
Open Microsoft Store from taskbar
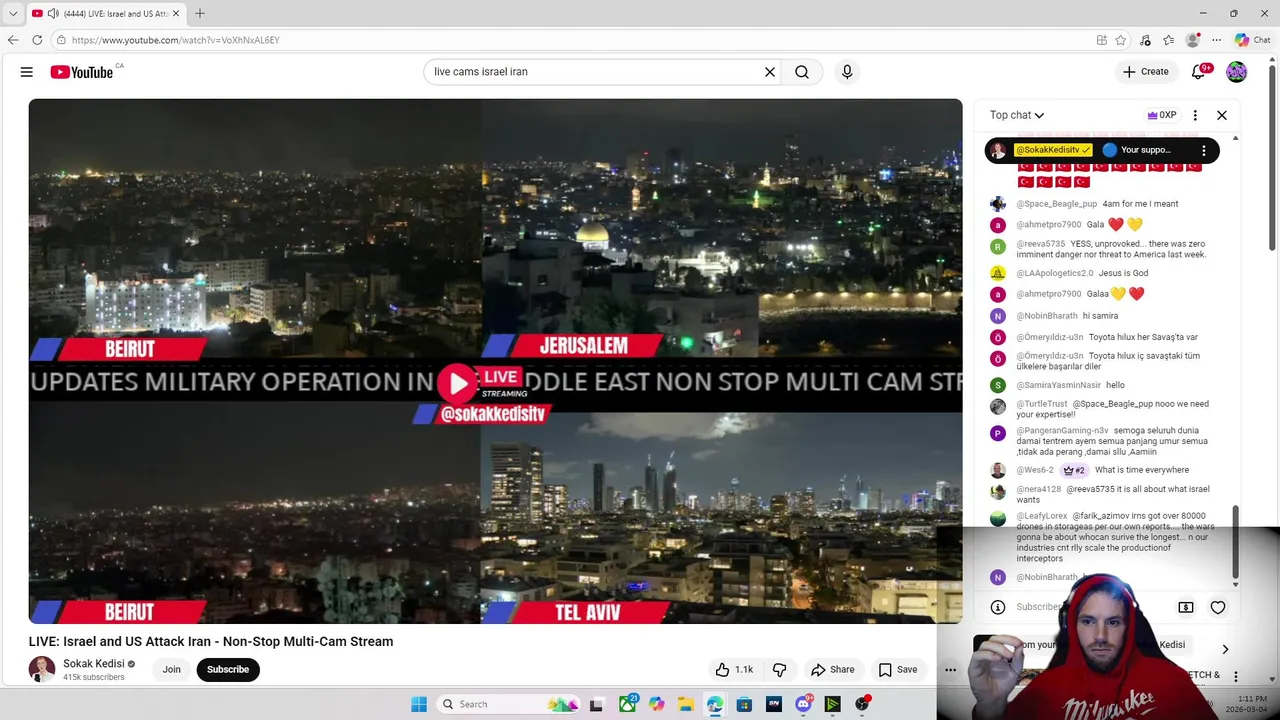coord(744,704)
